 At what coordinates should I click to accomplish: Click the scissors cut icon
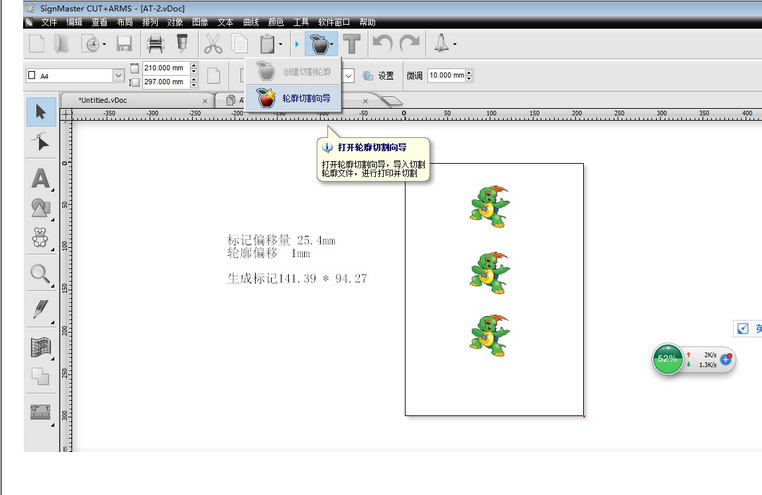coord(213,44)
